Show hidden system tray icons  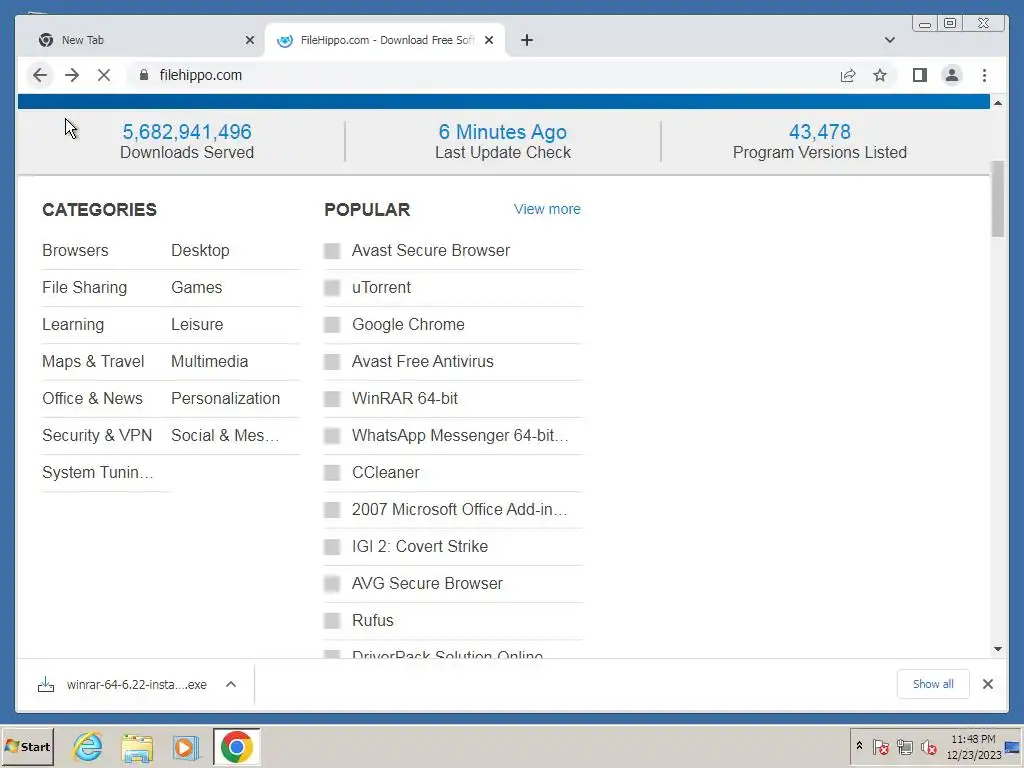pyautogui.click(x=859, y=746)
